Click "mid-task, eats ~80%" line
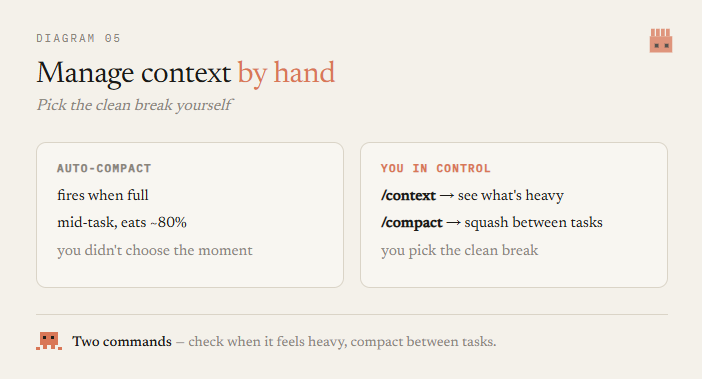The height and width of the screenshot is (379, 702). (122, 222)
